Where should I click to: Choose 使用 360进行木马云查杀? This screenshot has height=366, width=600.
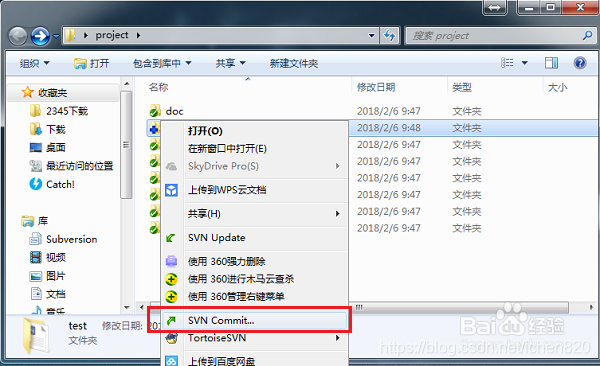point(254,279)
